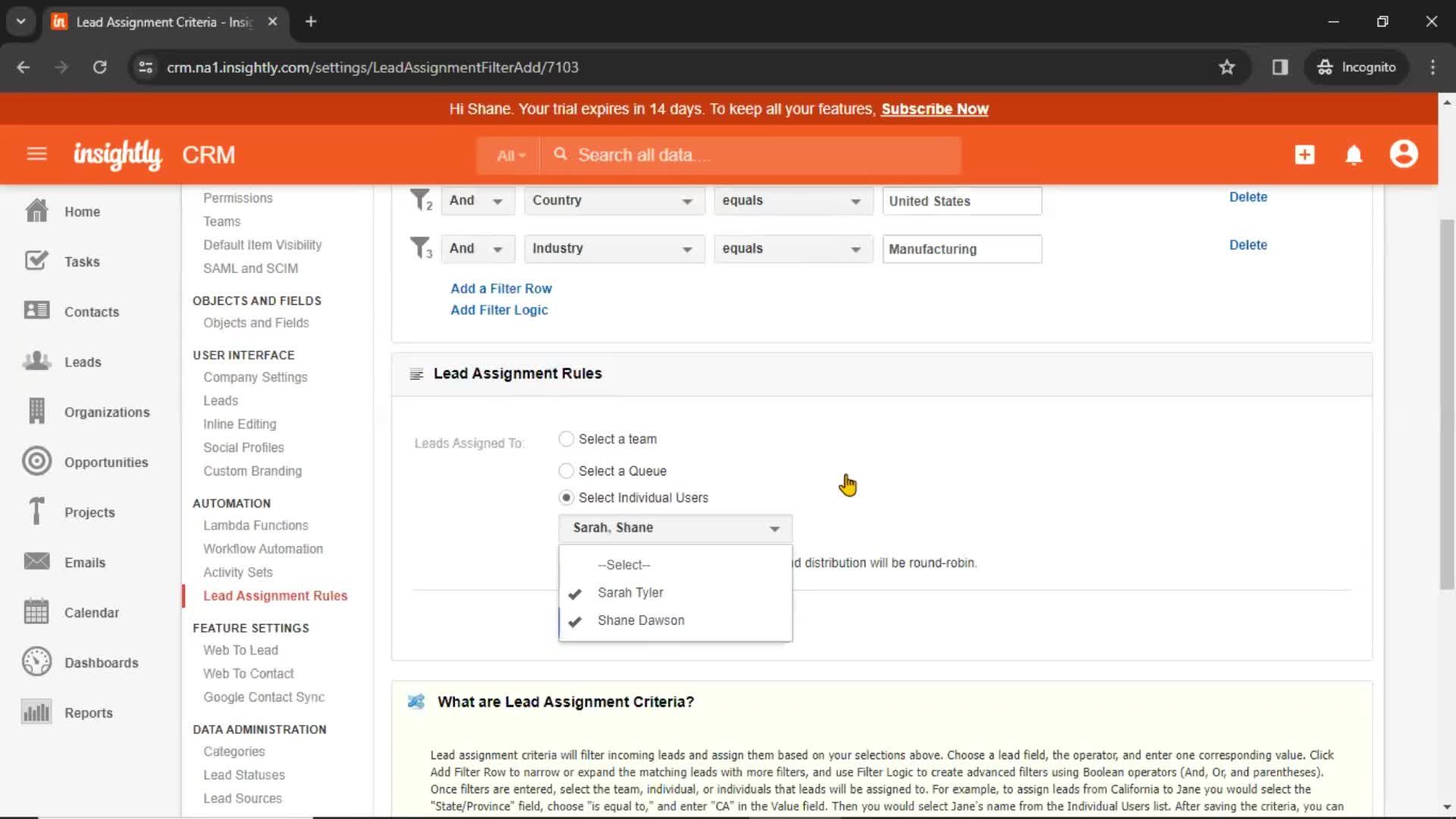The width and height of the screenshot is (1456, 819).
Task: Click Lead Assignment Rules menu item
Action: [x=275, y=596]
